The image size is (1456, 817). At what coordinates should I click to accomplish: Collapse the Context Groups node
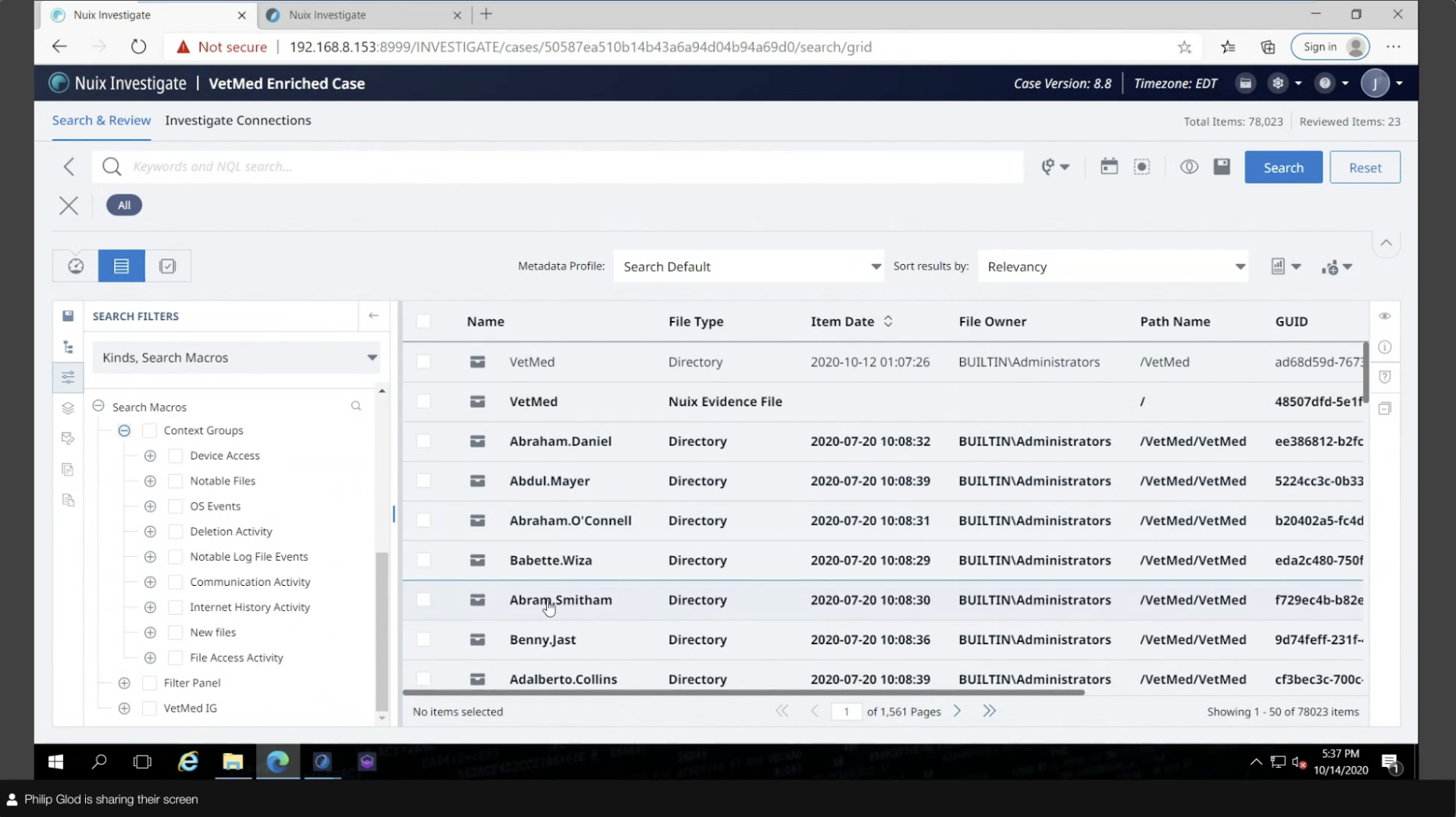tap(124, 430)
